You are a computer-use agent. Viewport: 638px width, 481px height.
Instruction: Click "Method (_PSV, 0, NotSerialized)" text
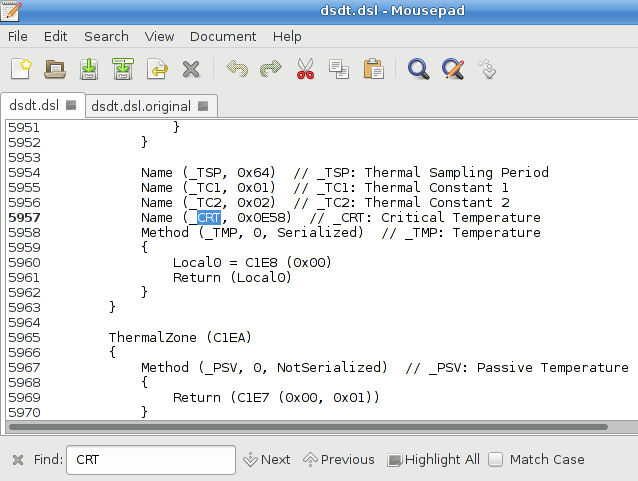pyautogui.click(x=264, y=367)
